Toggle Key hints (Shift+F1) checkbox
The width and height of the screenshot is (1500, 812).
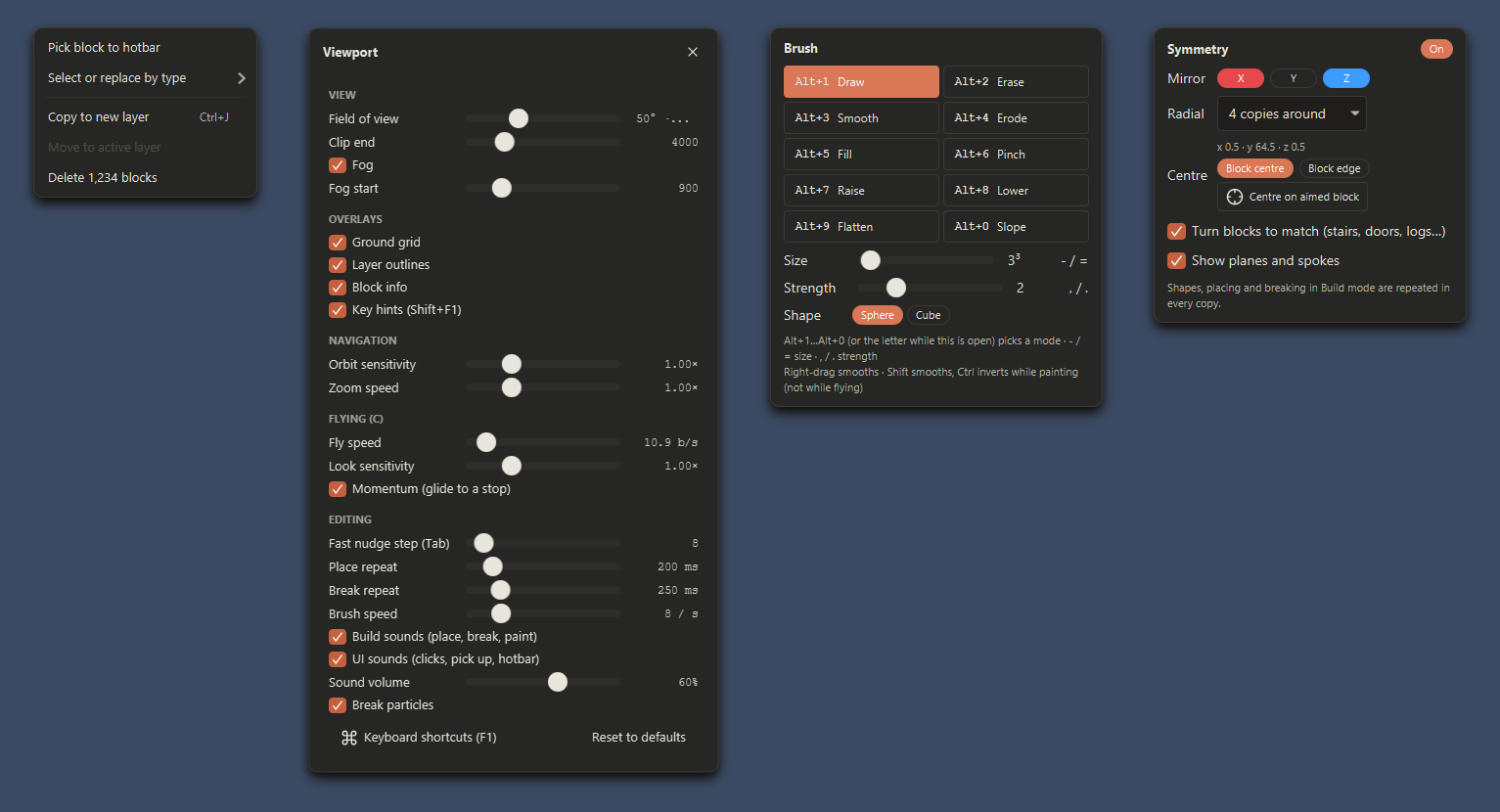coord(338,310)
